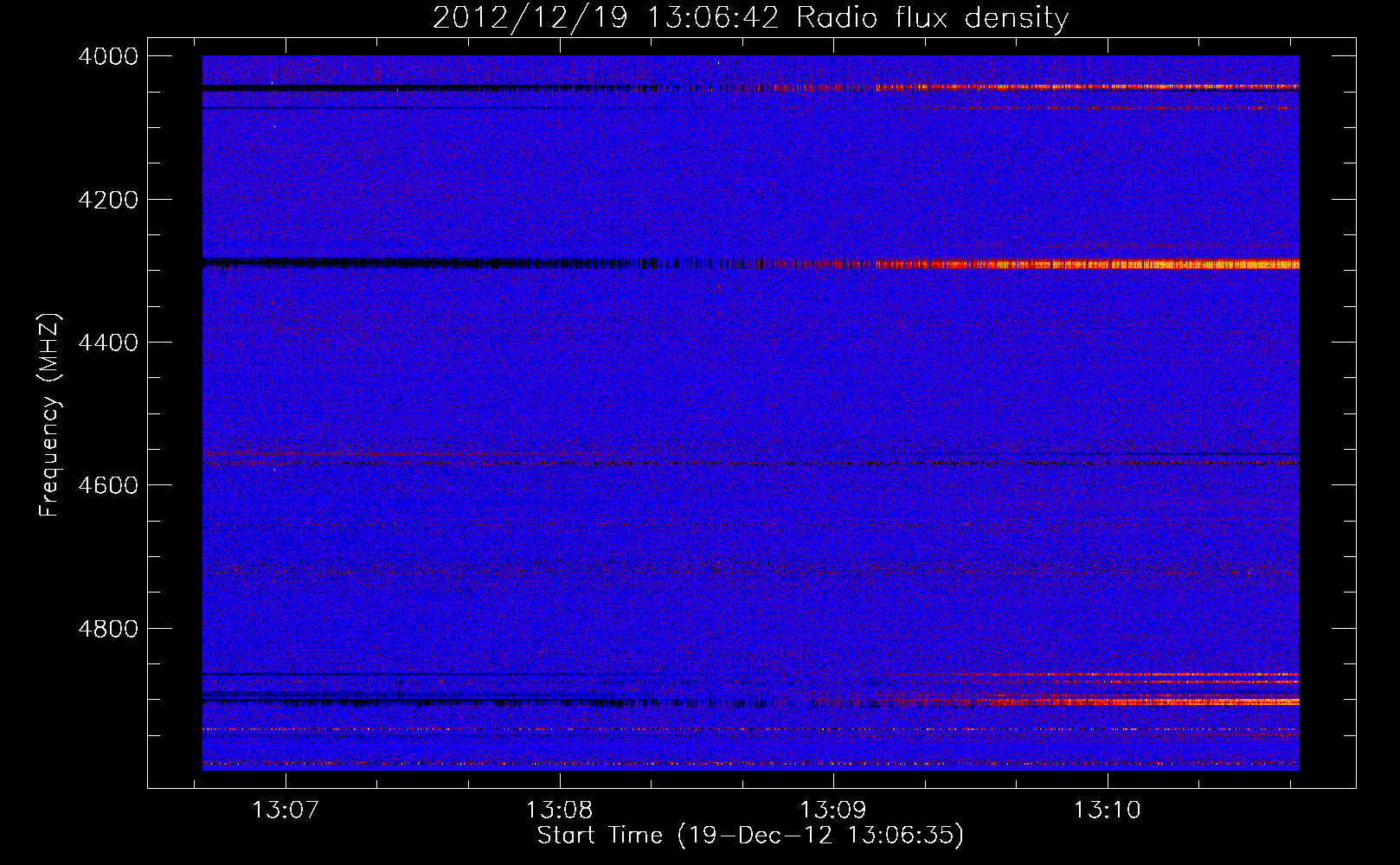Click the 'Frequency (MHZ)' axis title
Viewport: 1400px width, 865px height.
click(x=50, y=415)
